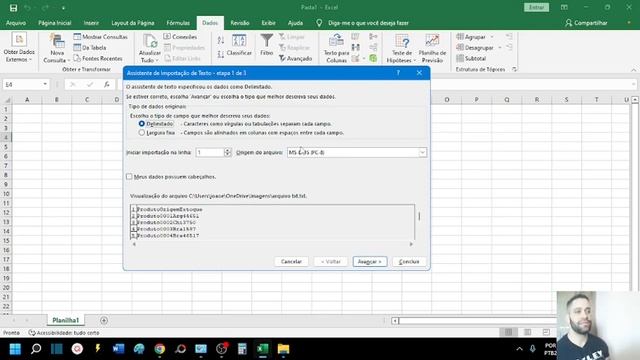
Task: Show hidden system tray icons
Action: click(519, 349)
